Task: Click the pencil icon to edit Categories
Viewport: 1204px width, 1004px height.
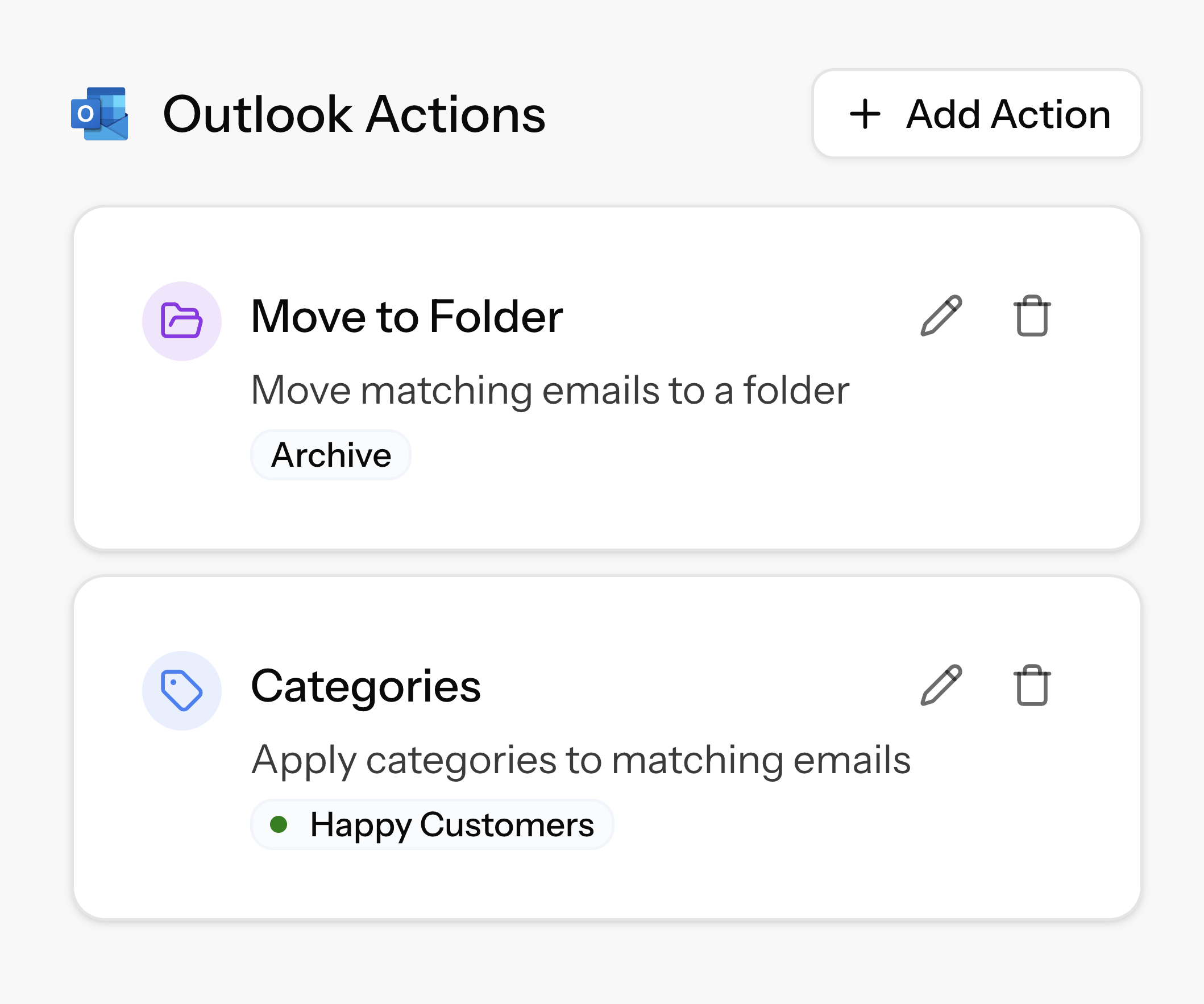Action: click(x=942, y=686)
